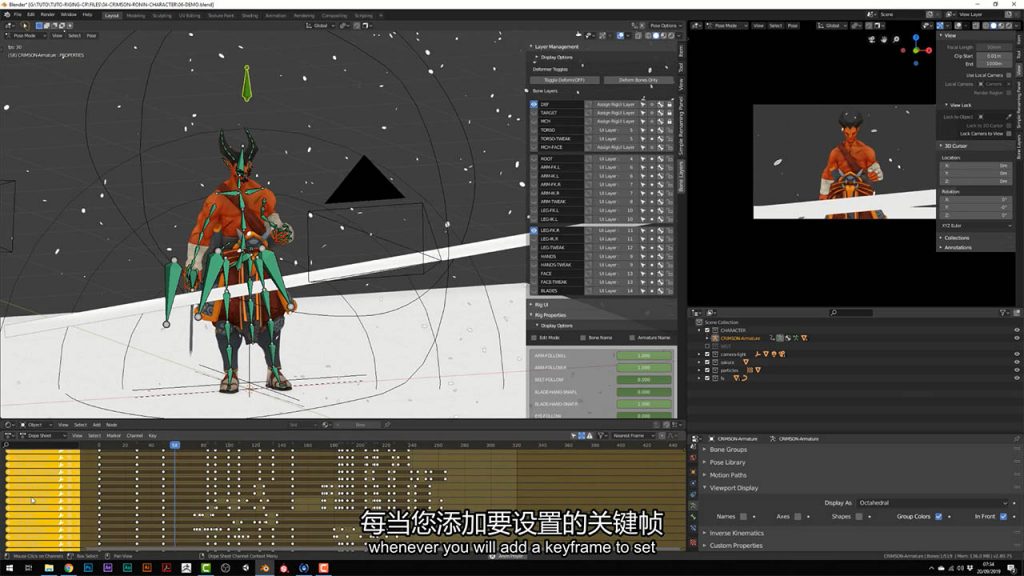Open the Dope Sheet mode dropdown
1024x576 pixels.
tap(44, 436)
